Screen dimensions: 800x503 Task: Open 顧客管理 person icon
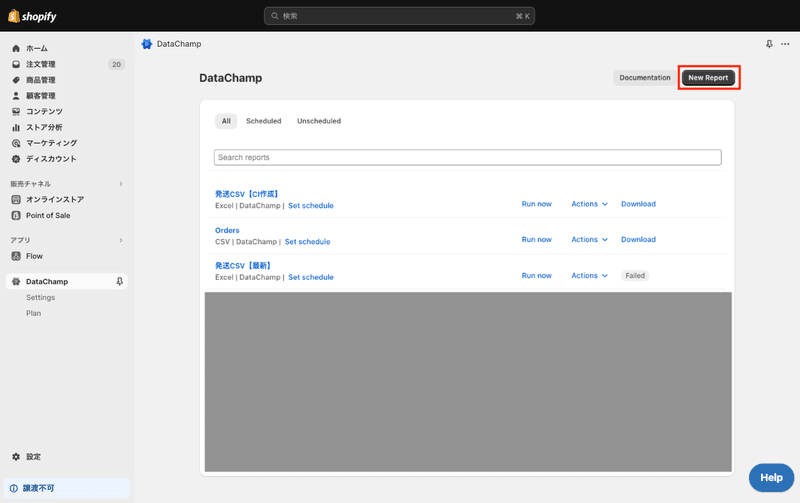point(16,96)
